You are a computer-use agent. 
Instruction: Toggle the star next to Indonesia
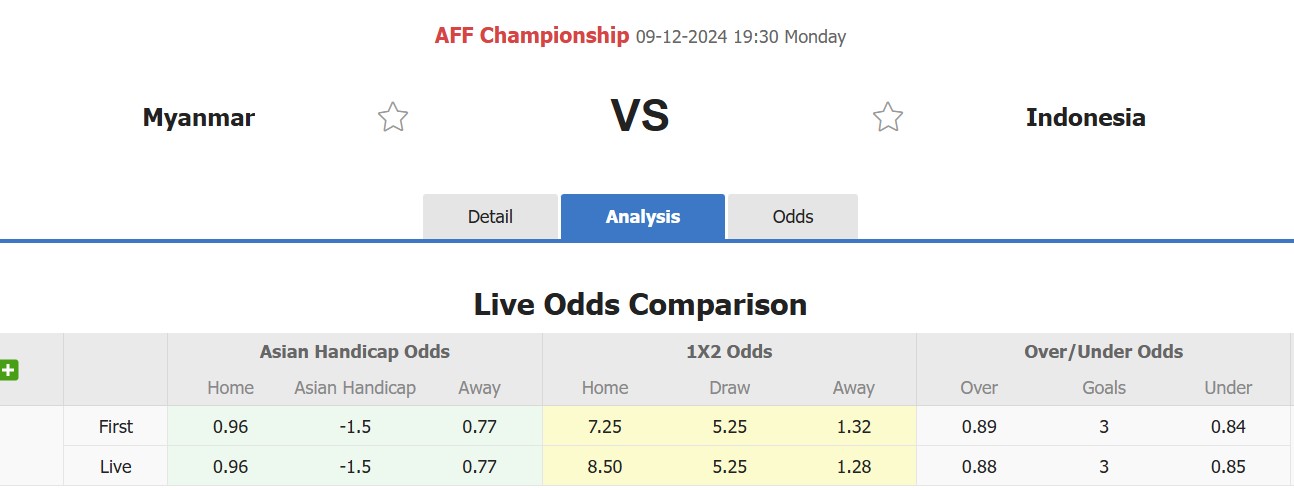888,117
